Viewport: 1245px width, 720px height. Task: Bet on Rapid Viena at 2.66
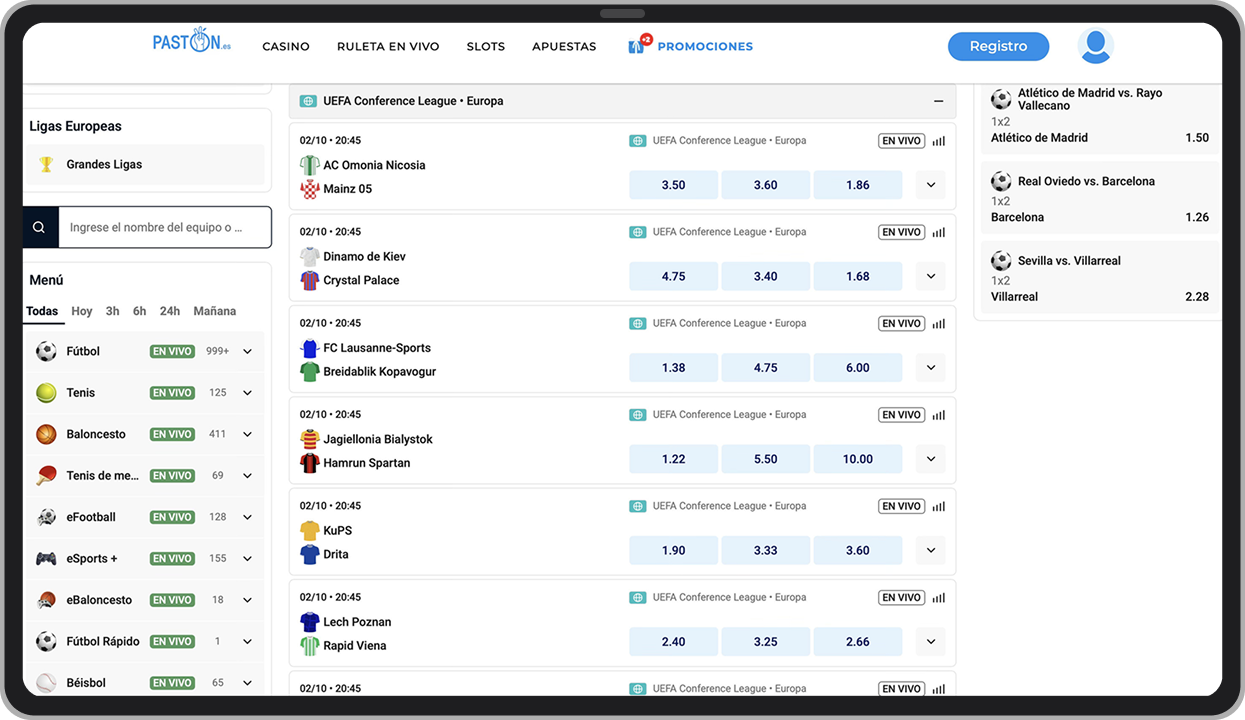point(858,641)
